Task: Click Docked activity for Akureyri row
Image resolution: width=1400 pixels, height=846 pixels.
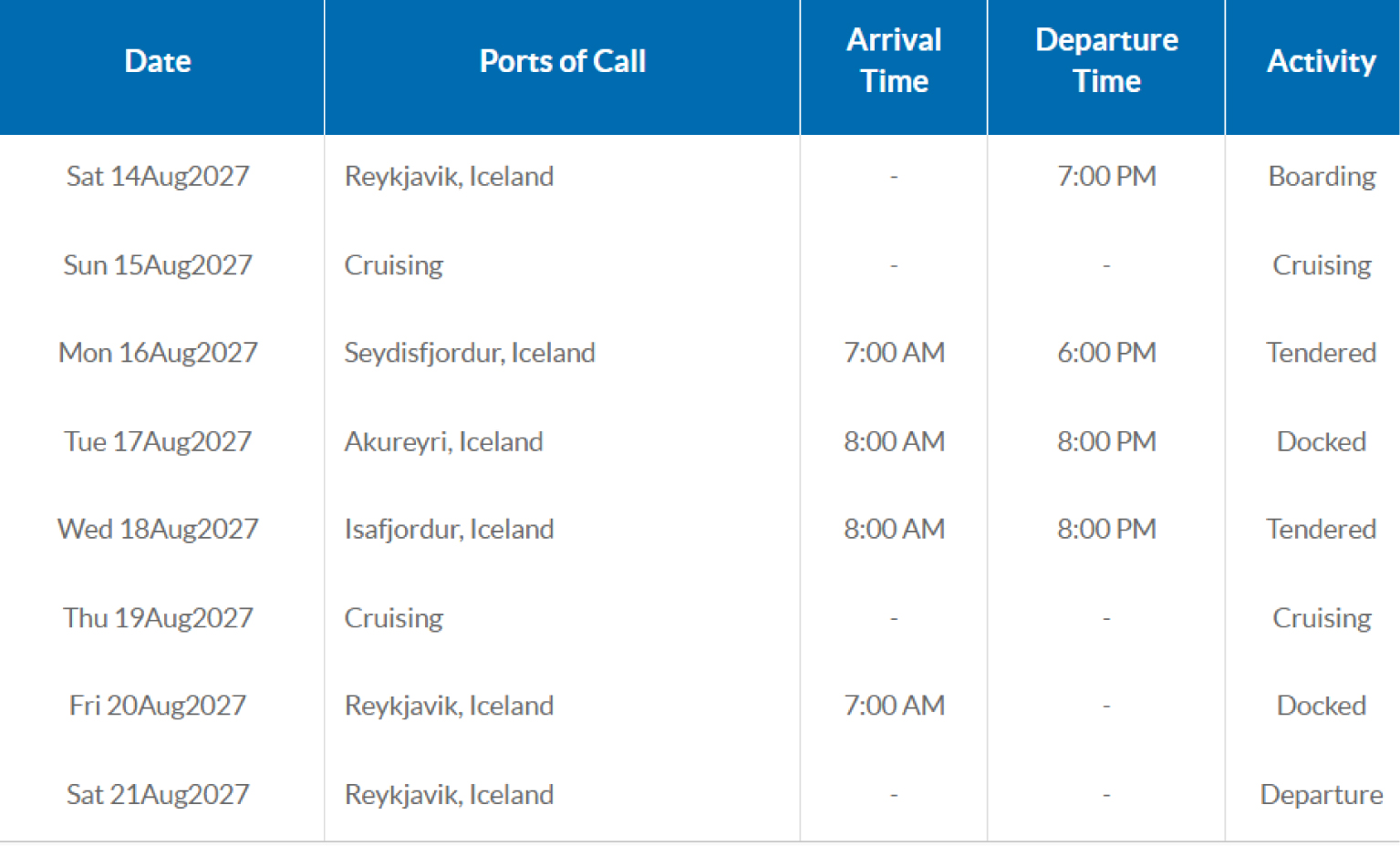Action: coord(1322,441)
